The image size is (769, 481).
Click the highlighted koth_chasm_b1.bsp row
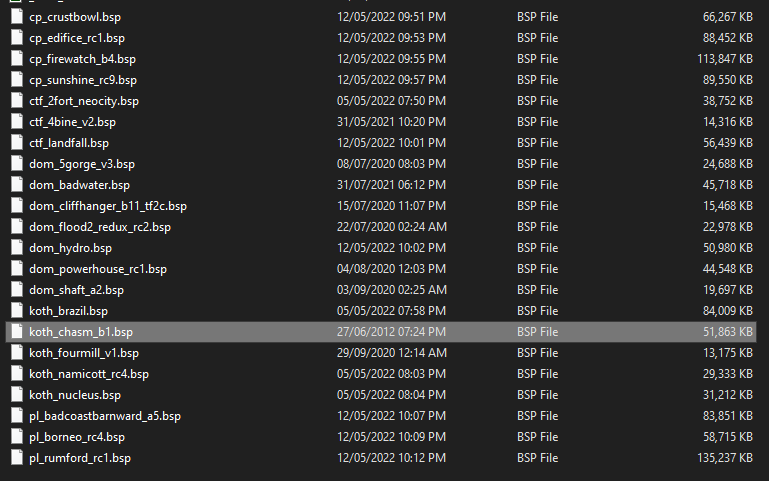point(381,332)
